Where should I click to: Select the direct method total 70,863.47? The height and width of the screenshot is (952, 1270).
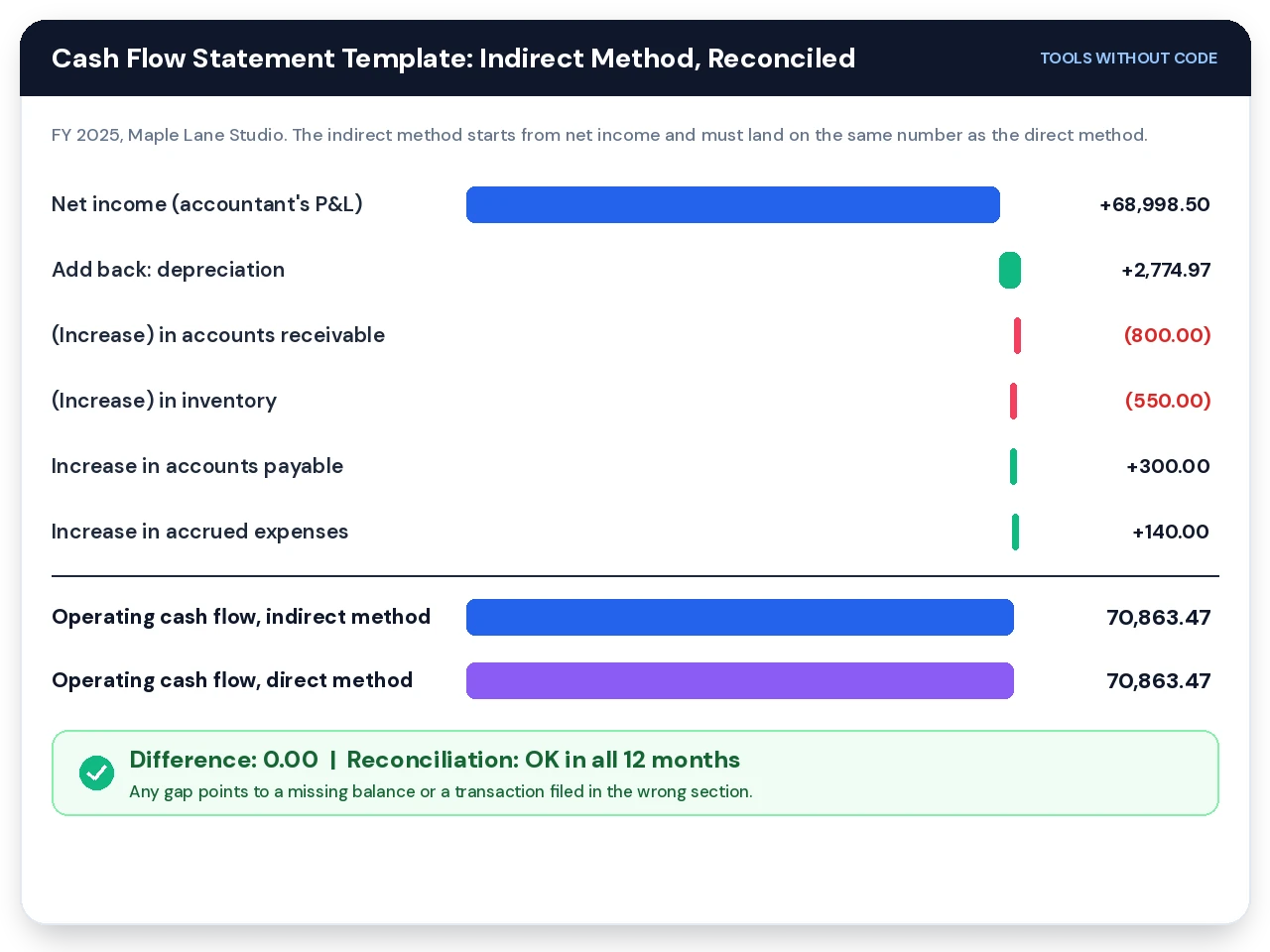[x=1159, y=680]
